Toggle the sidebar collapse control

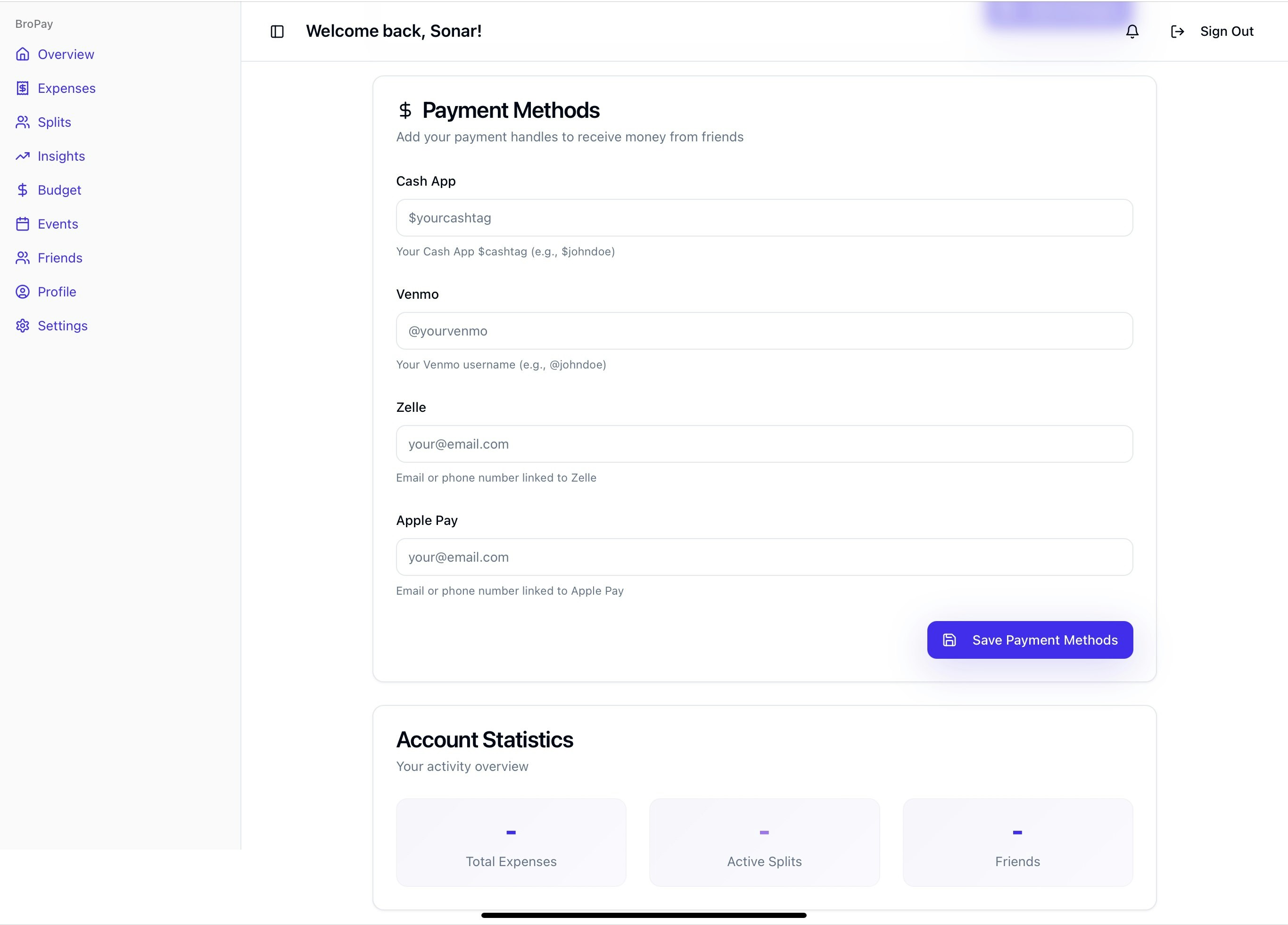pos(277,31)
